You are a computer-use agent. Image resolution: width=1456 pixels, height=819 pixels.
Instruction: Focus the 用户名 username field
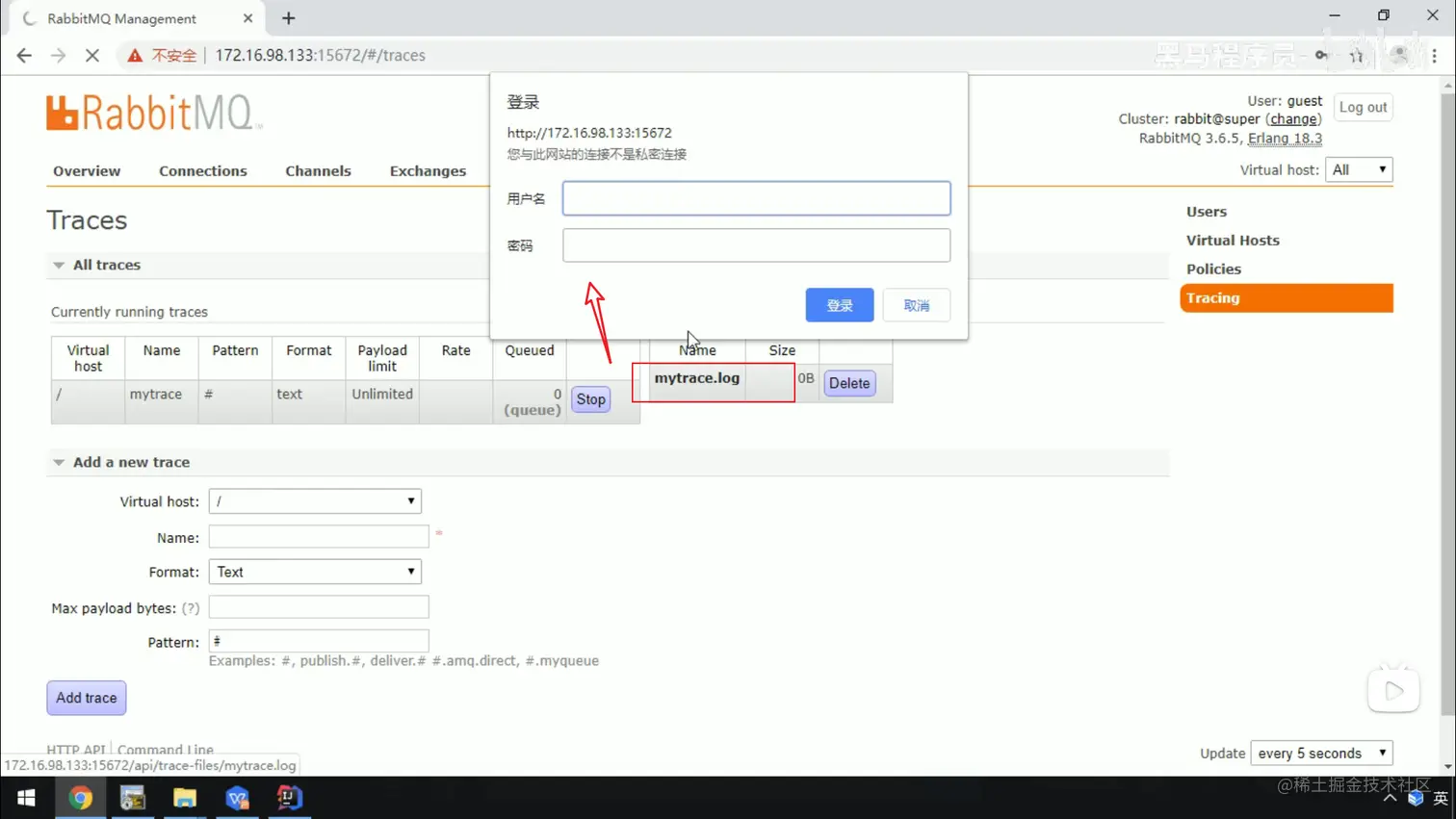point(756,198)
